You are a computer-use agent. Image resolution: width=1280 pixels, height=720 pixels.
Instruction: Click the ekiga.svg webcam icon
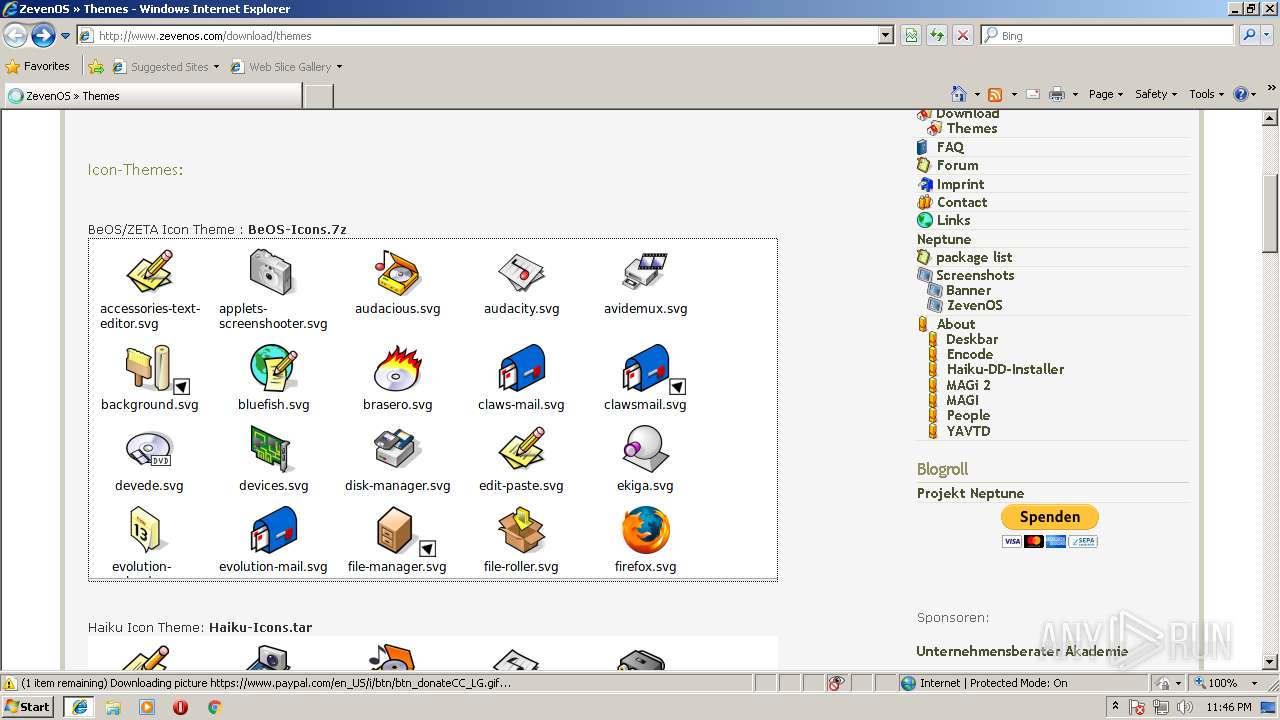pyautogui.click(x=645, y=450)
